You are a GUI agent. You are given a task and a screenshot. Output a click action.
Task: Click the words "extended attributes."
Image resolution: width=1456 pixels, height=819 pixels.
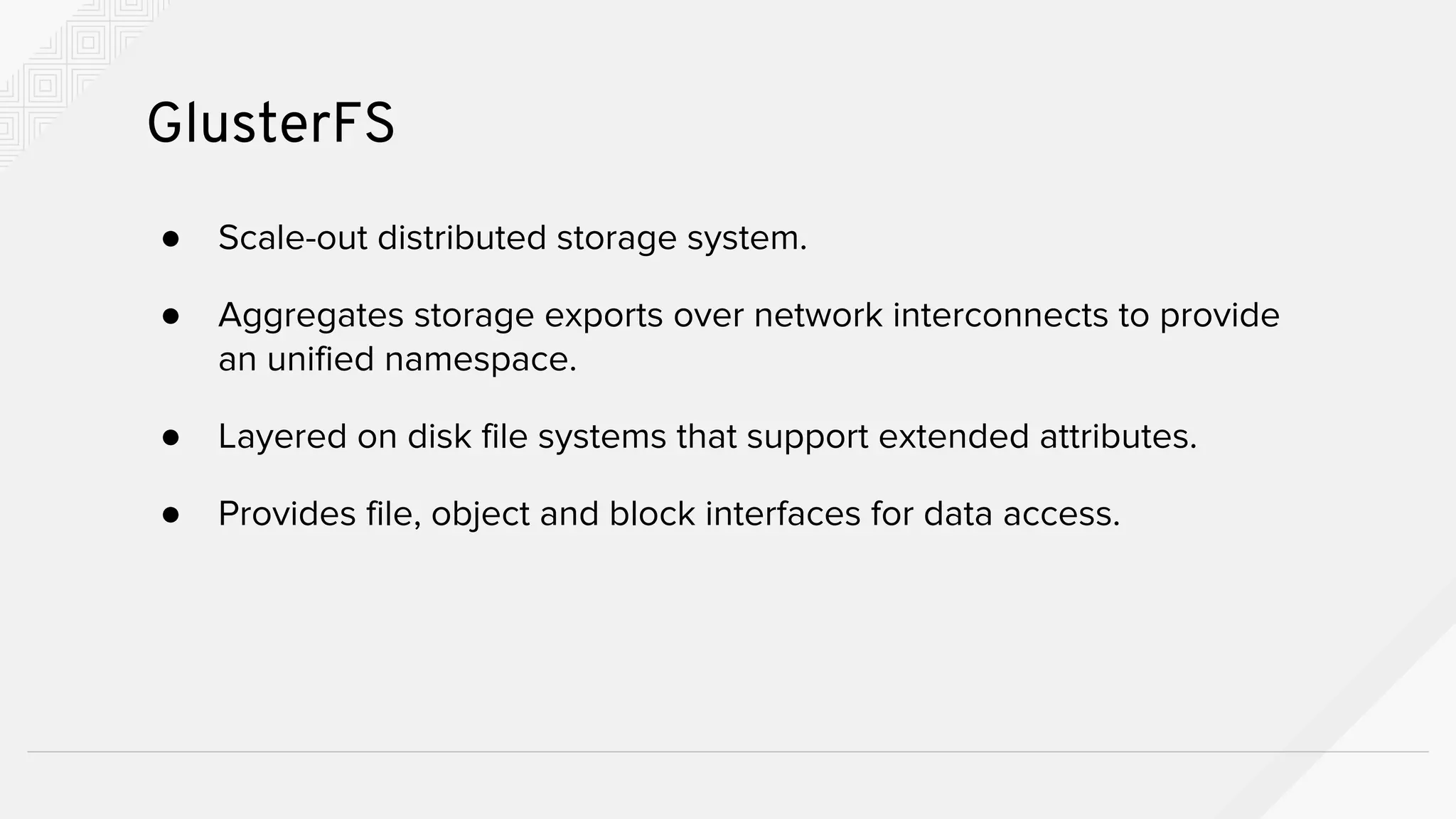[x=1037, y=436]
